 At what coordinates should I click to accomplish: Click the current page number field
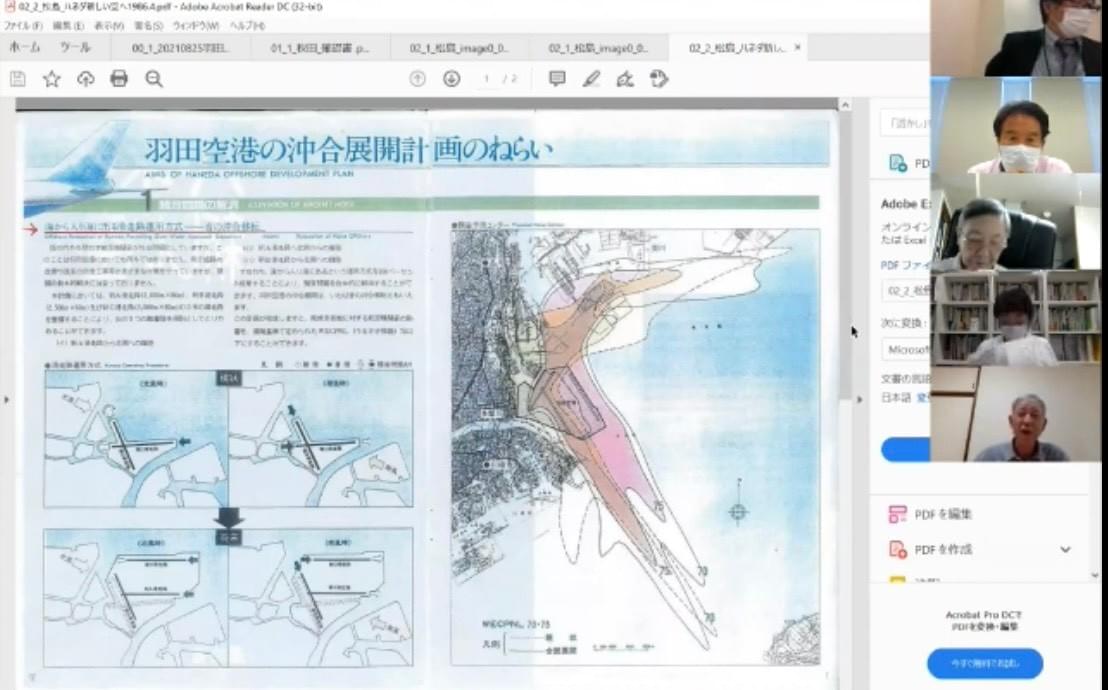[486, 79]
